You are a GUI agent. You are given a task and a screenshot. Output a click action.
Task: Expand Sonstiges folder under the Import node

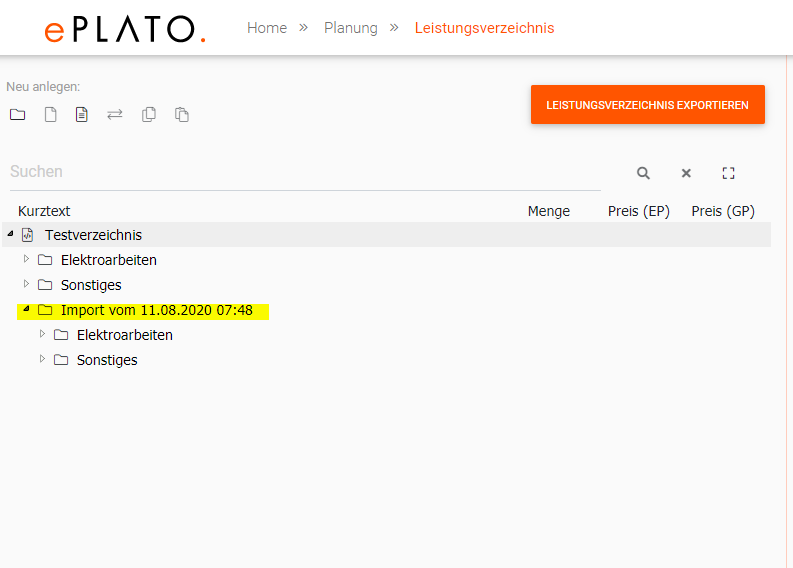click(42, 359)
